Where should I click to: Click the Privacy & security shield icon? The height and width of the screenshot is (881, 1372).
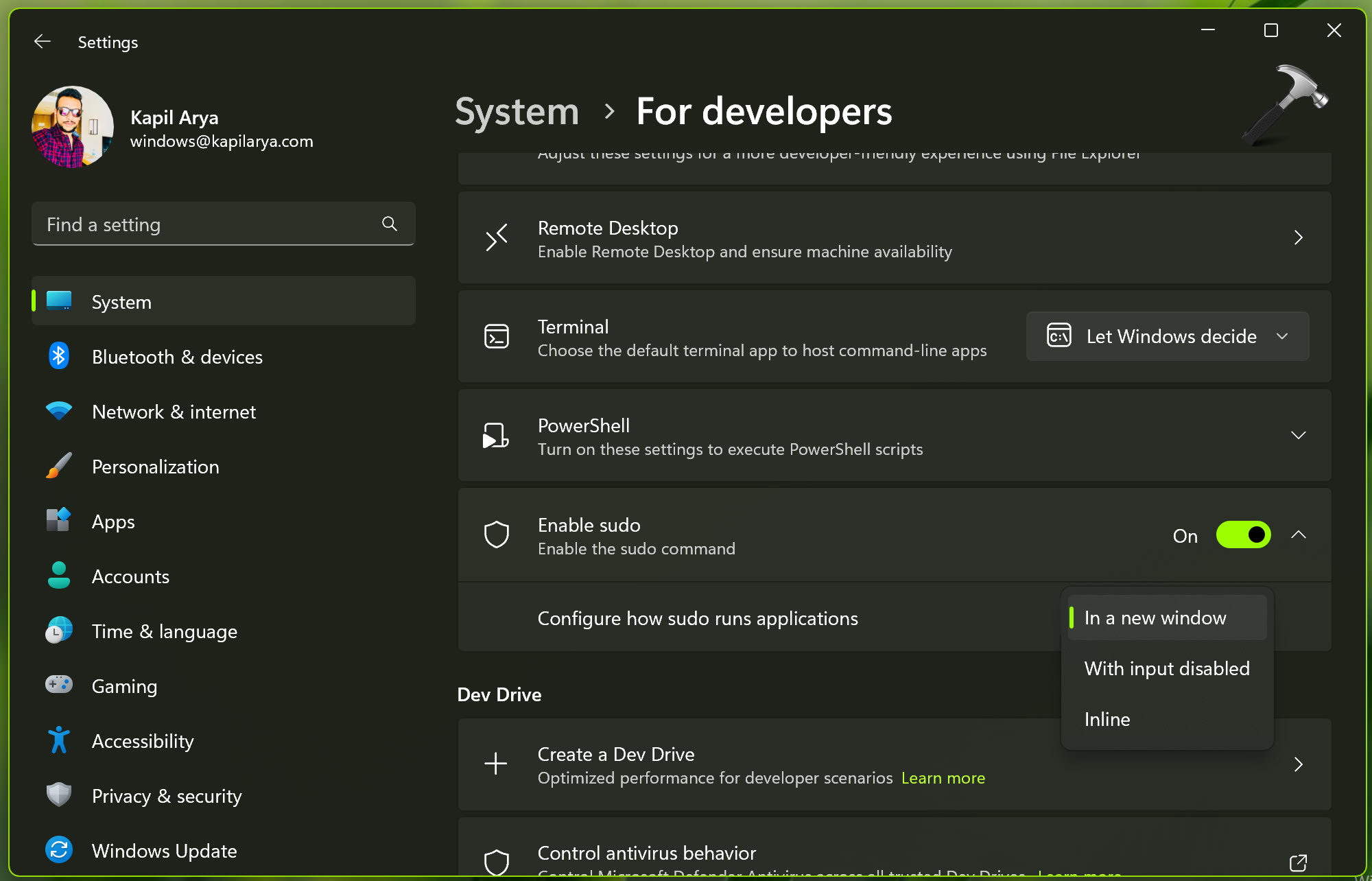tap(59, 795)
